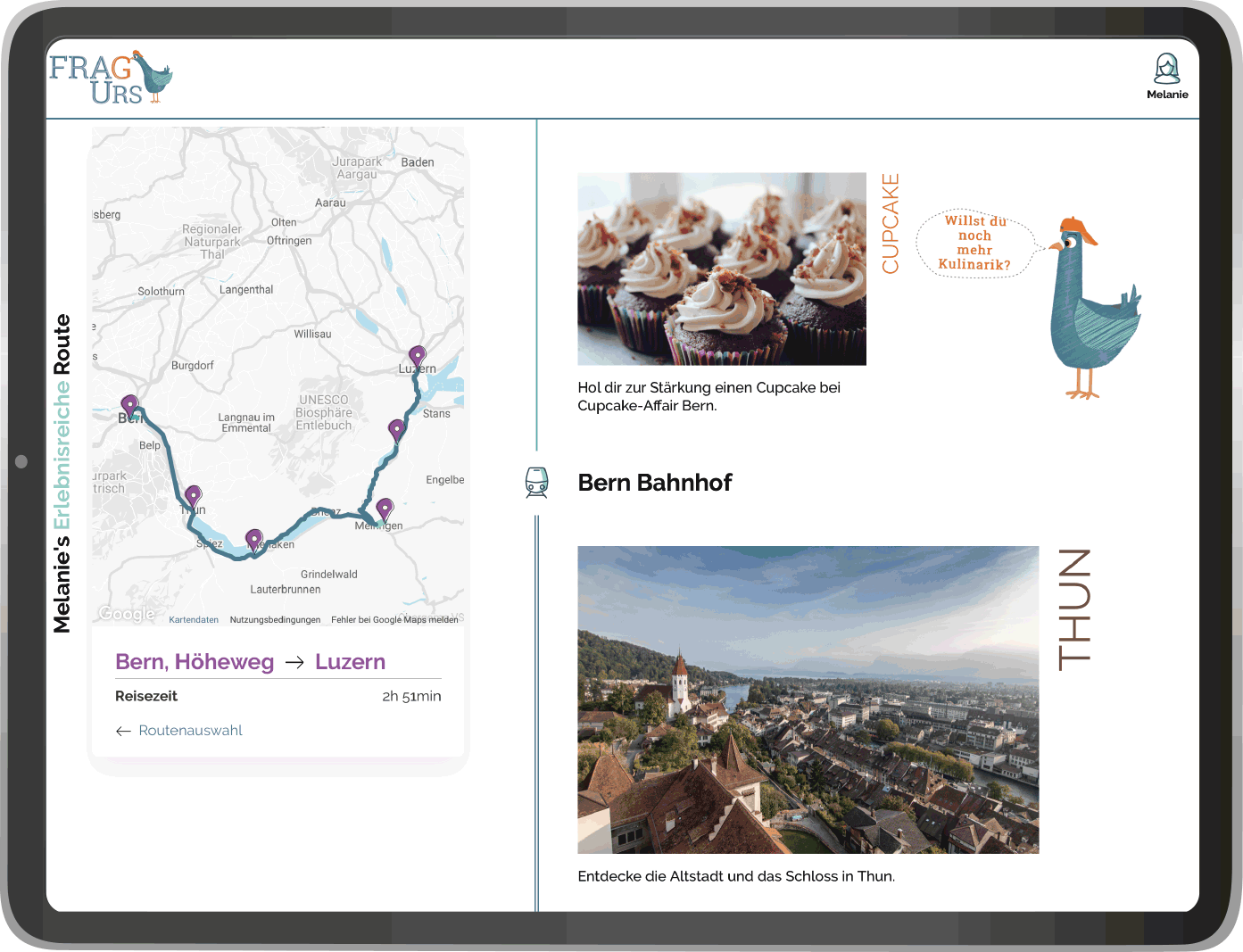
Task: Click the map pin between Meiringen and Luzern
Action: [397, 430]
